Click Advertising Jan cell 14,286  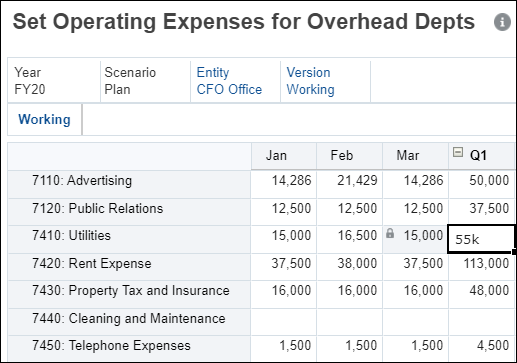[284, 184]
